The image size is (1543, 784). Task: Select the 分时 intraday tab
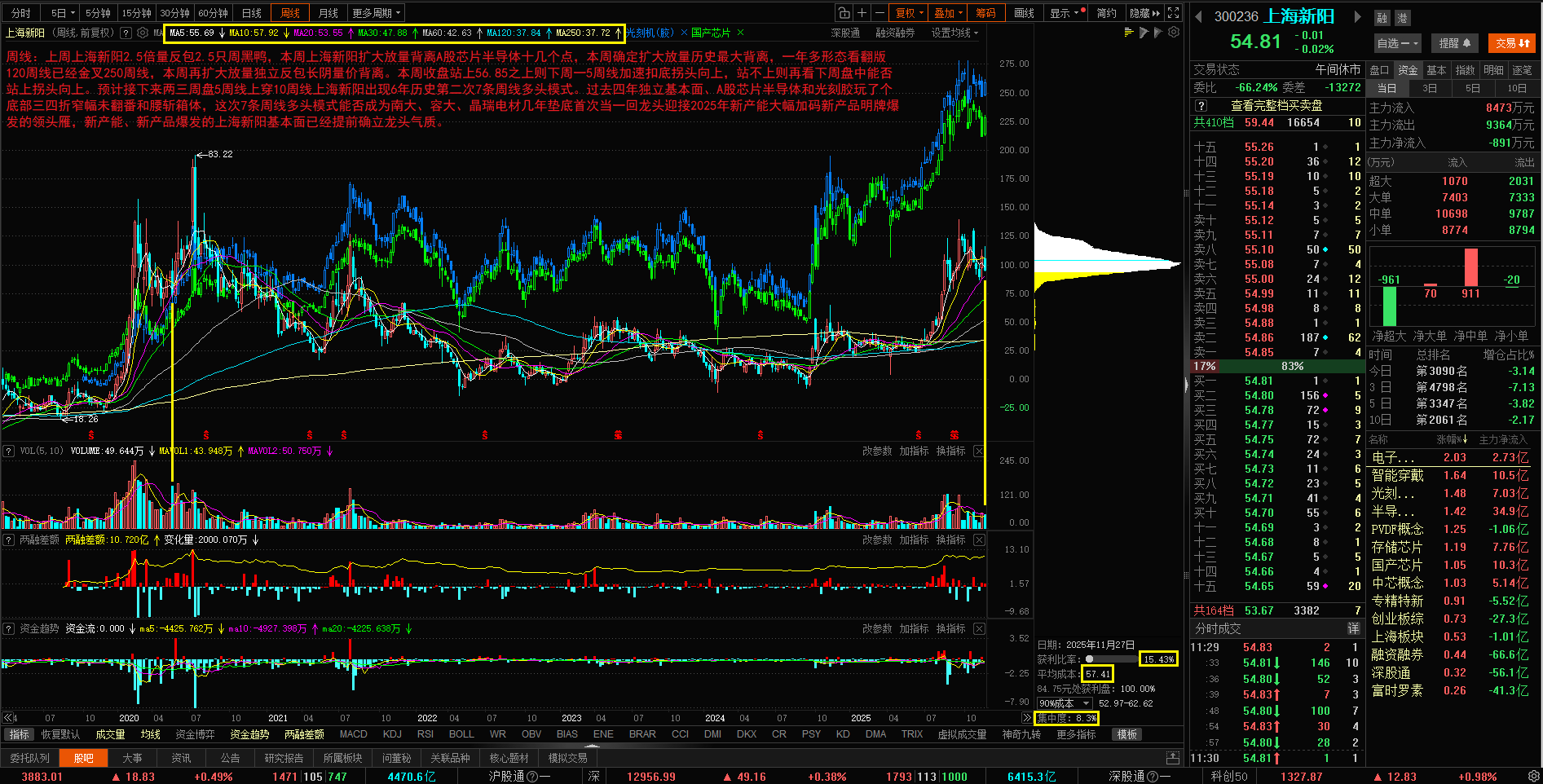coord(21,13)
